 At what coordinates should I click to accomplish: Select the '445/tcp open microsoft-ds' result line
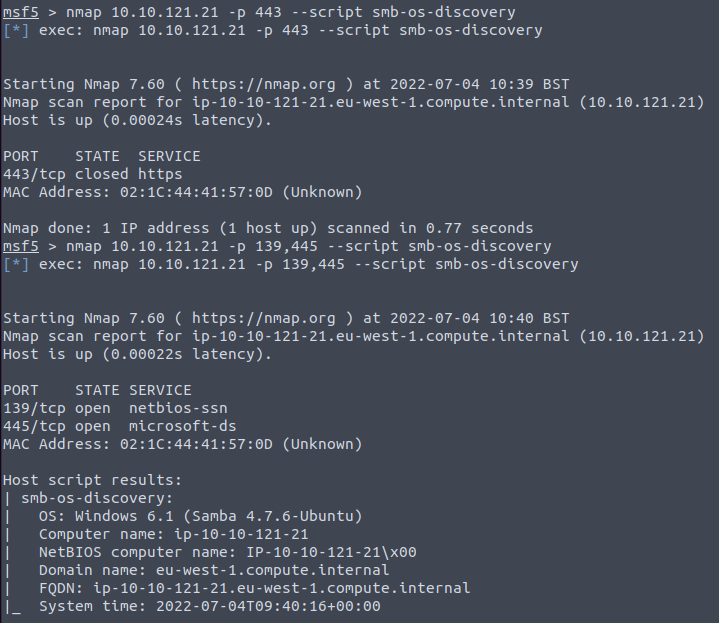119,426
